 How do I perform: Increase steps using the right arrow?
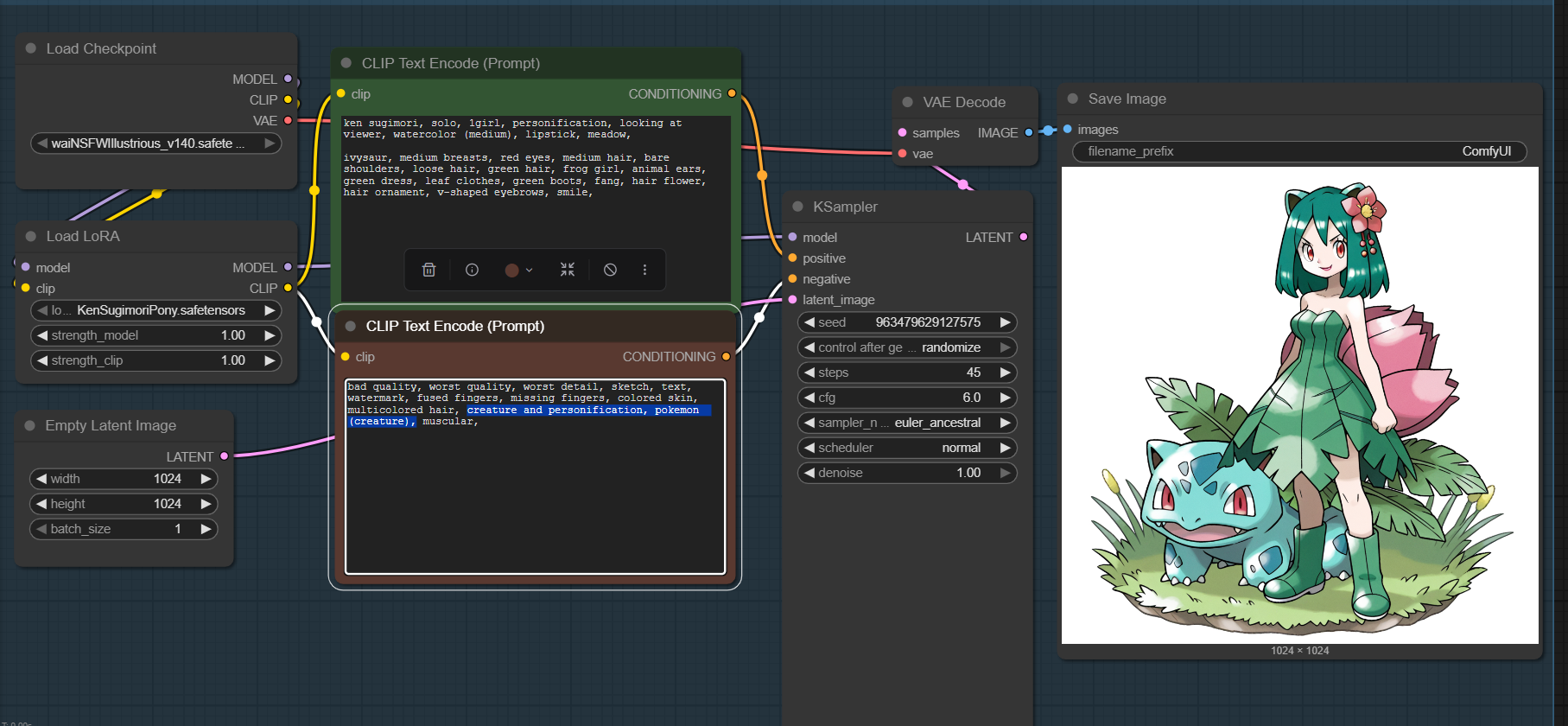tap(1005, 373)
